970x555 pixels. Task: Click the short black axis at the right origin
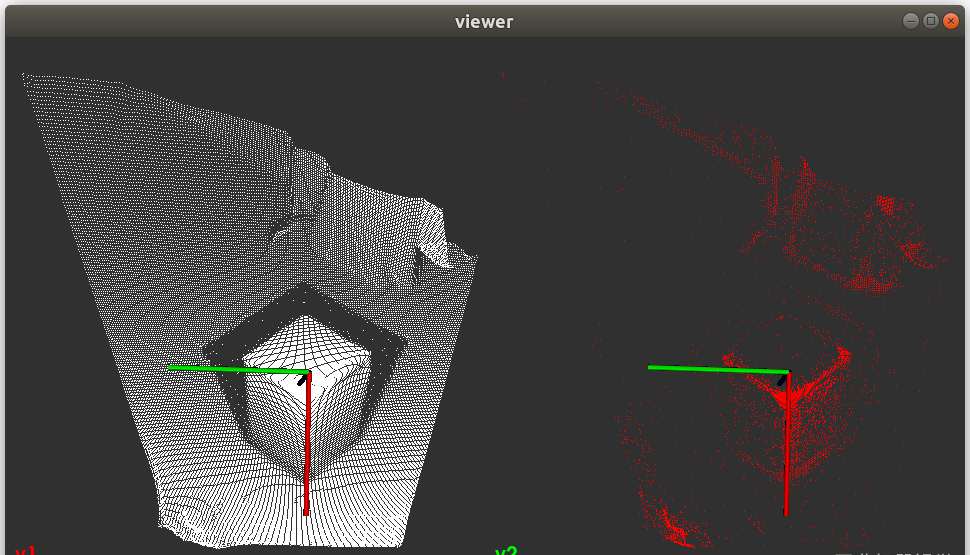pos(782,379)
